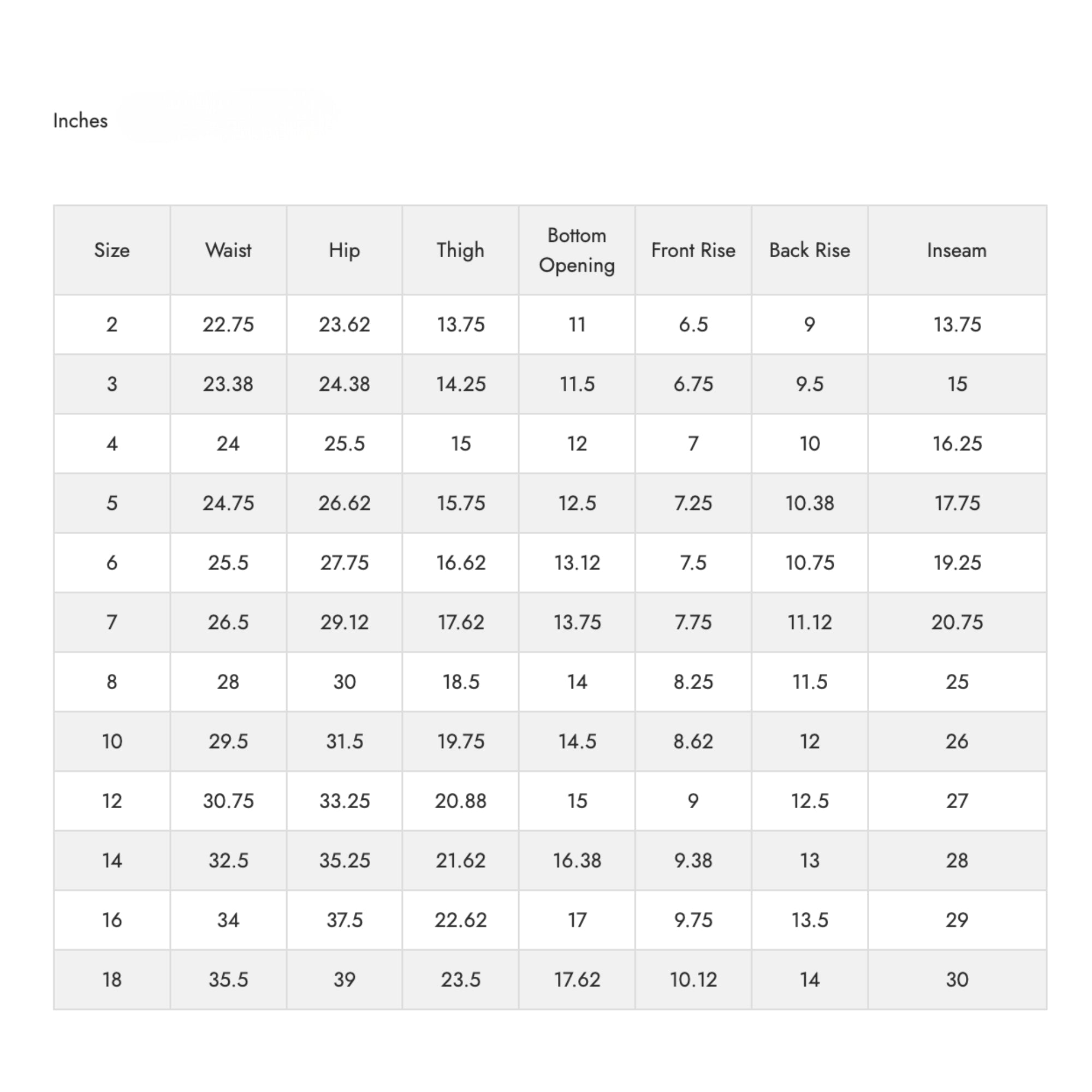
Task: Select thigh value 16.62 in size 6 row
Action: click(x=461, y=563)
